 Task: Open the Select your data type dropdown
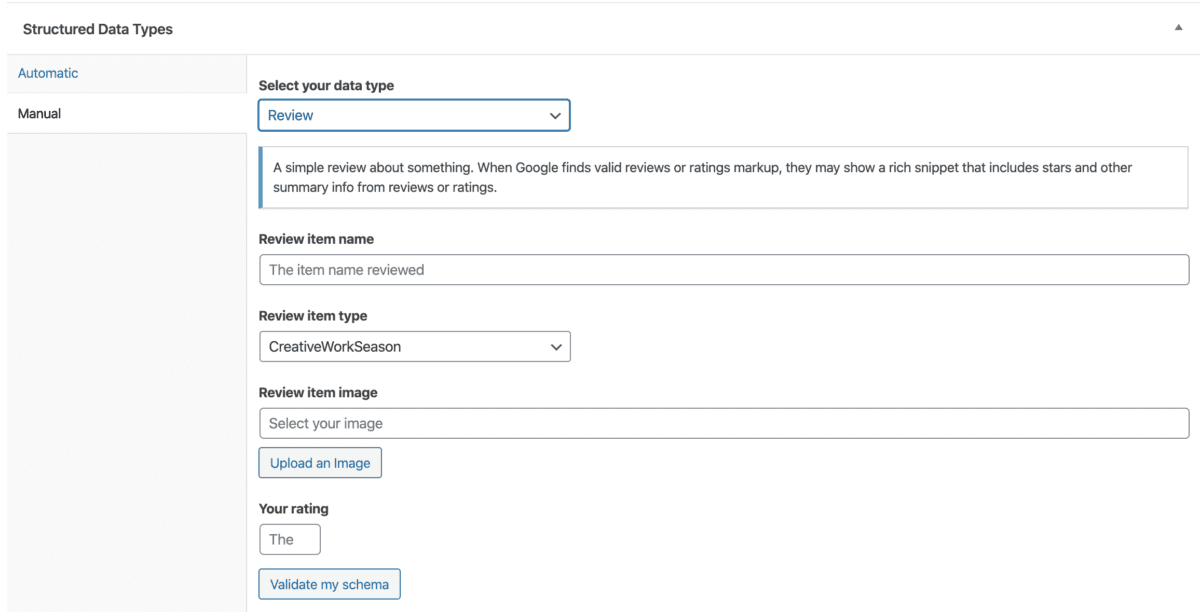(x=414, y=115)
